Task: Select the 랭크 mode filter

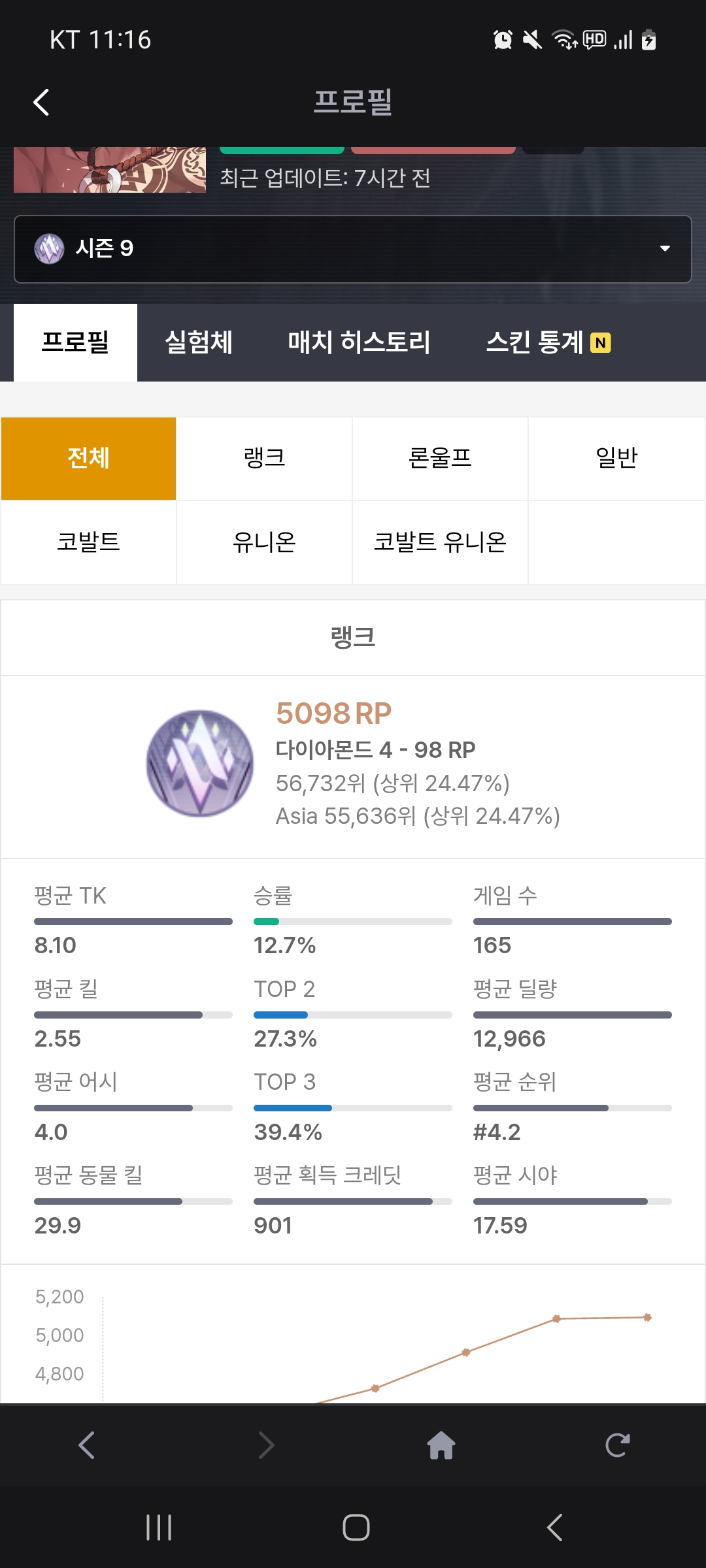Action: coord(264,458)
